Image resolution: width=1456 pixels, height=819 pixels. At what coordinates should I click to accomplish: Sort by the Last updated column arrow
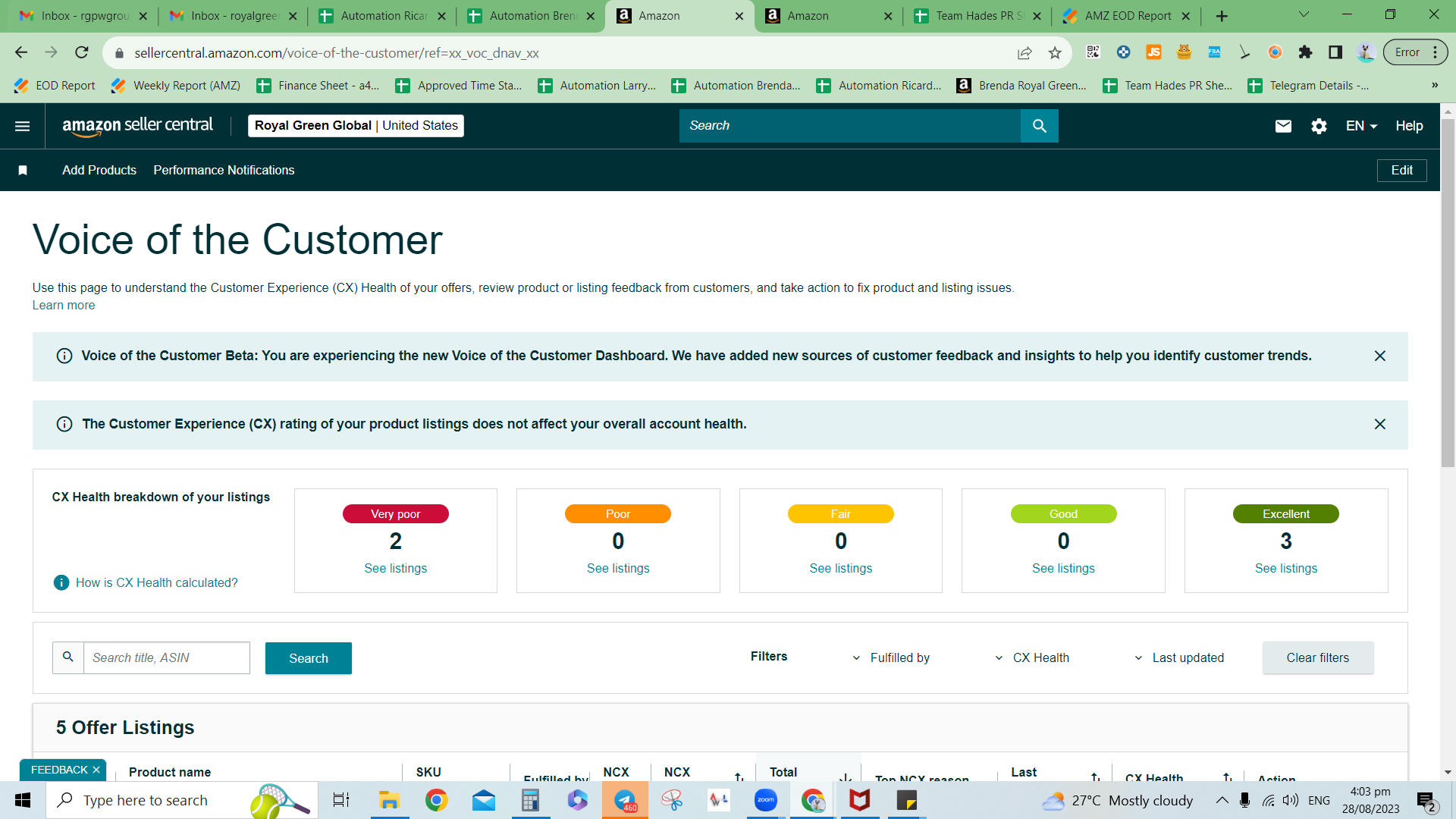tap(1095, 777)
